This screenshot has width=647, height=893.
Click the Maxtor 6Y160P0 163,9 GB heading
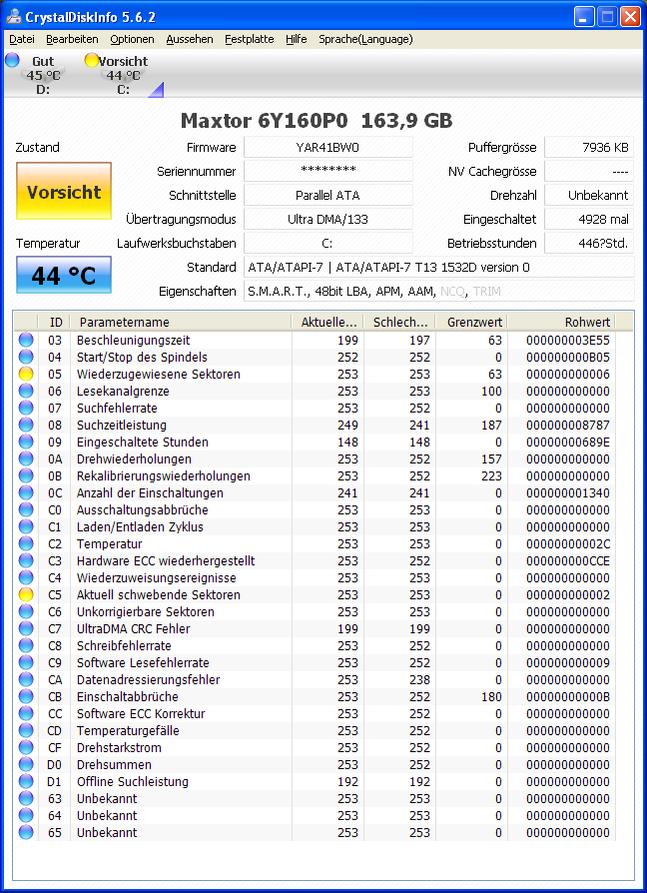(317, 120)
